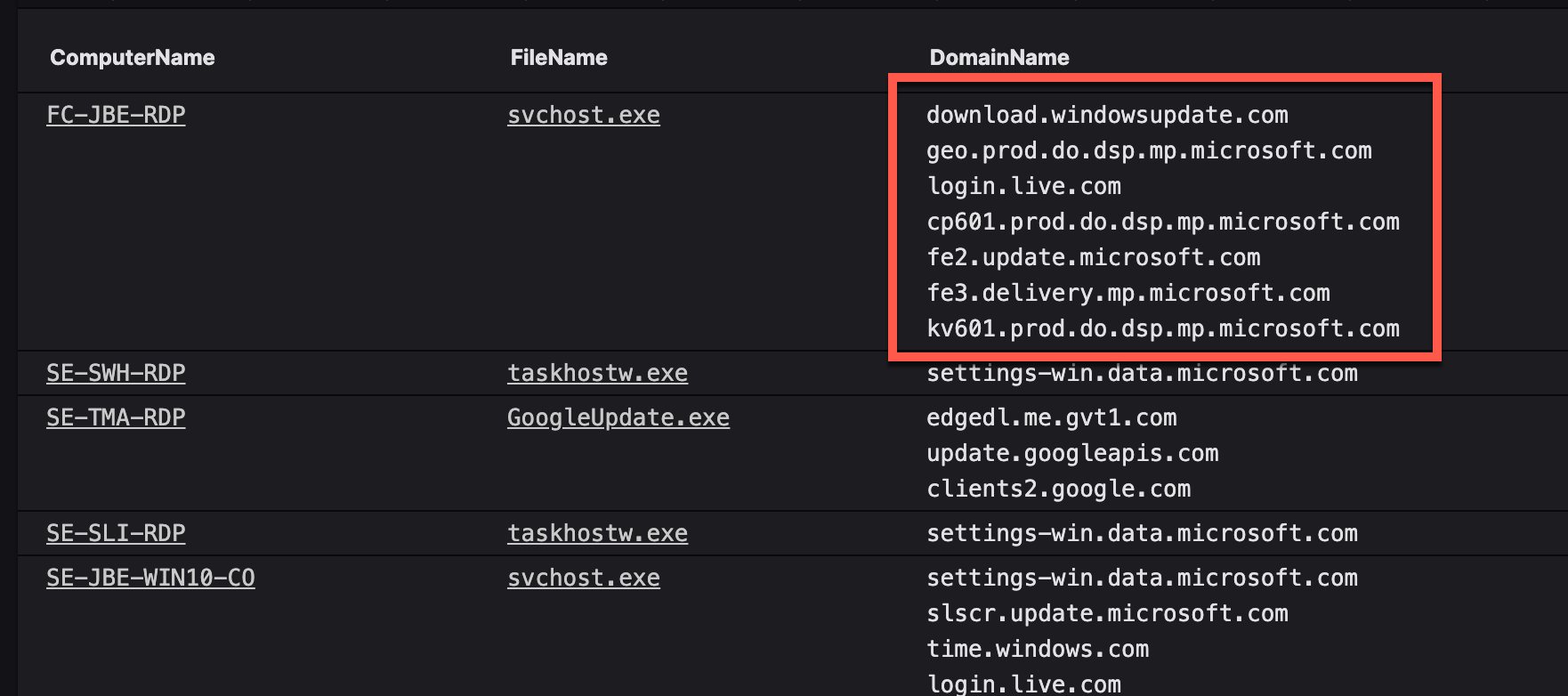Click taskhostw.exe link for SE-SLI-RDP
This screenshot has height=696, width=1568.
pos(597,533)
